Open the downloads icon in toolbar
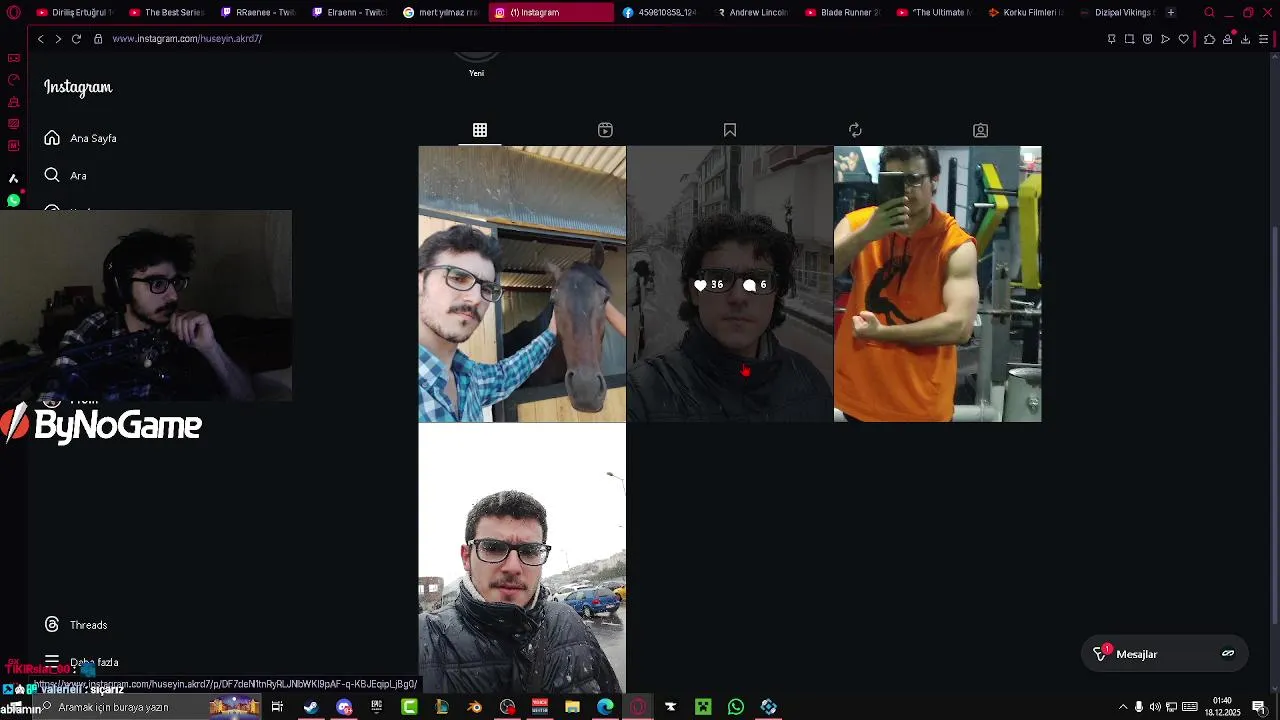The height and width of the screenshot is (720, 1280). [x=1245, y=39]
